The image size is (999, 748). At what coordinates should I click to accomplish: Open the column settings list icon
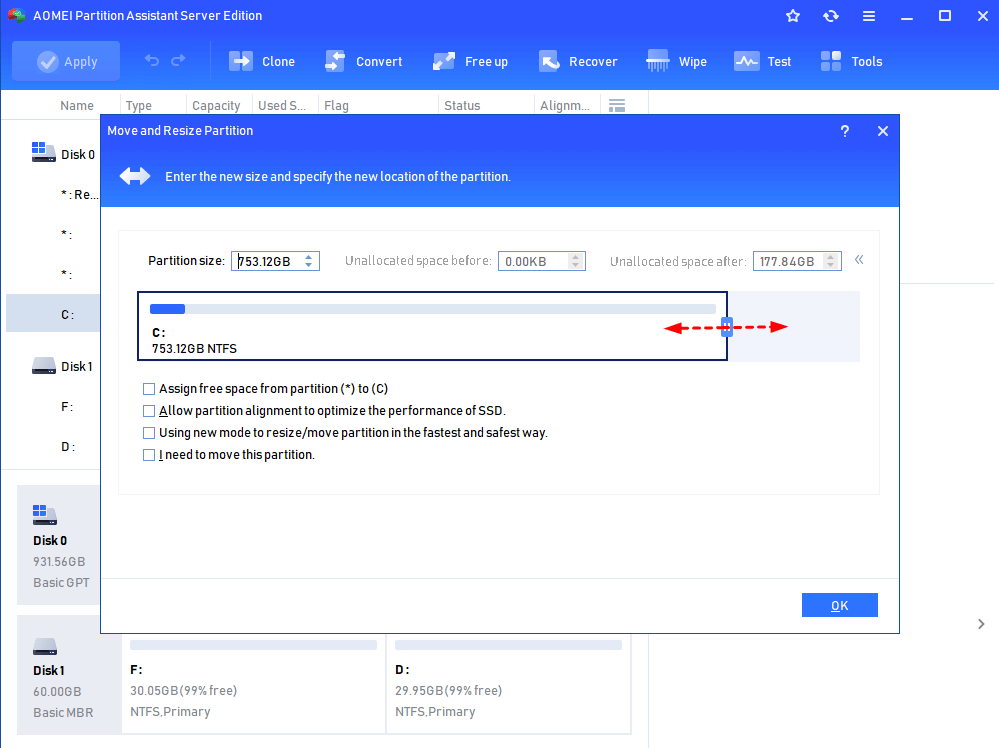coord(617,106)
